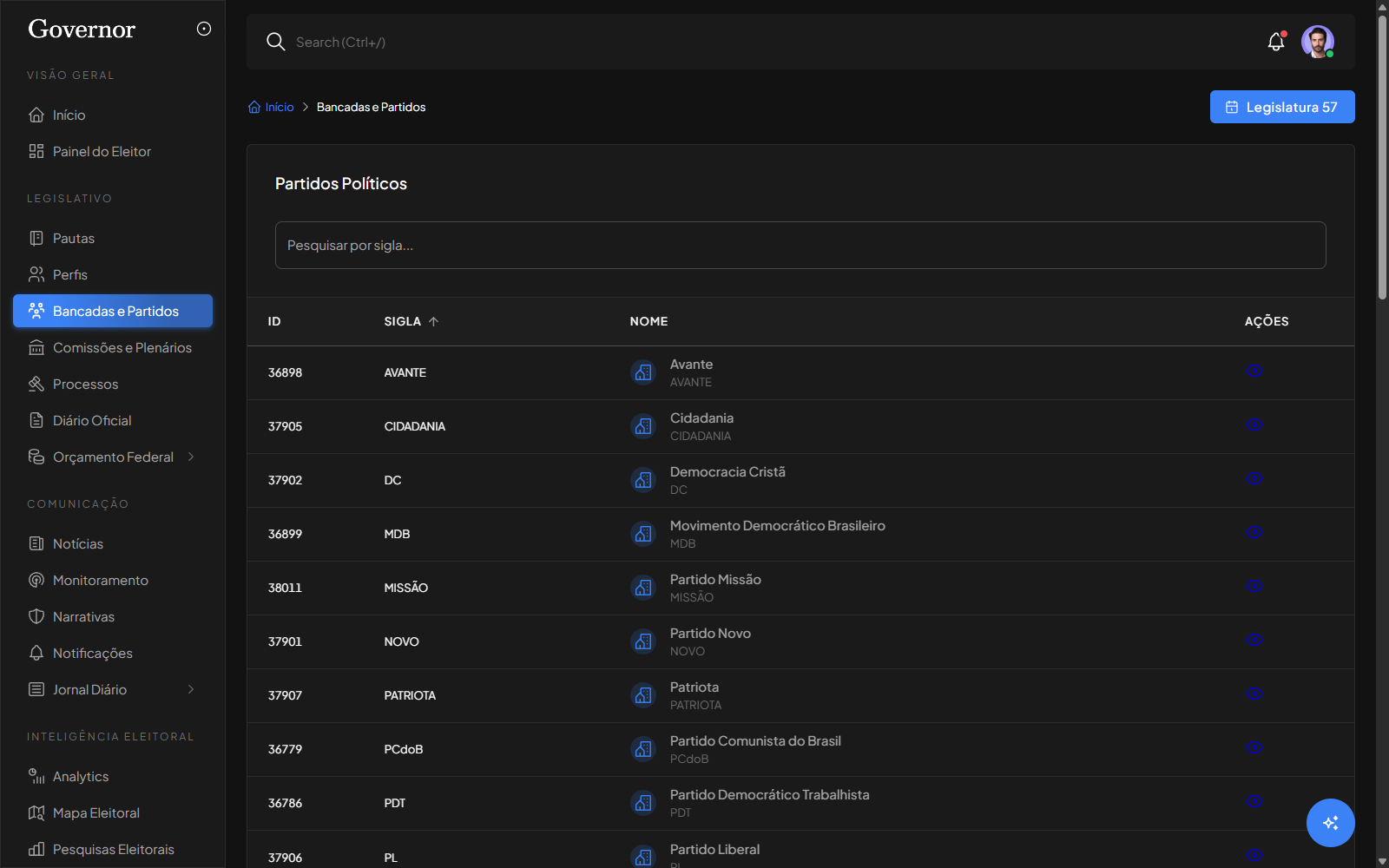The height and width of the screenshot is (868, 1389).
Task: Expand the Orçamento Federal submenu chevron
Action: pyautogui.click(x=191, y=457)
